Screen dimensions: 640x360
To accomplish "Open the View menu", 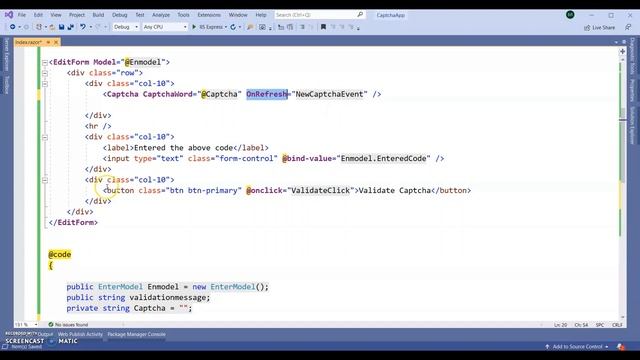I will point(56,15).
